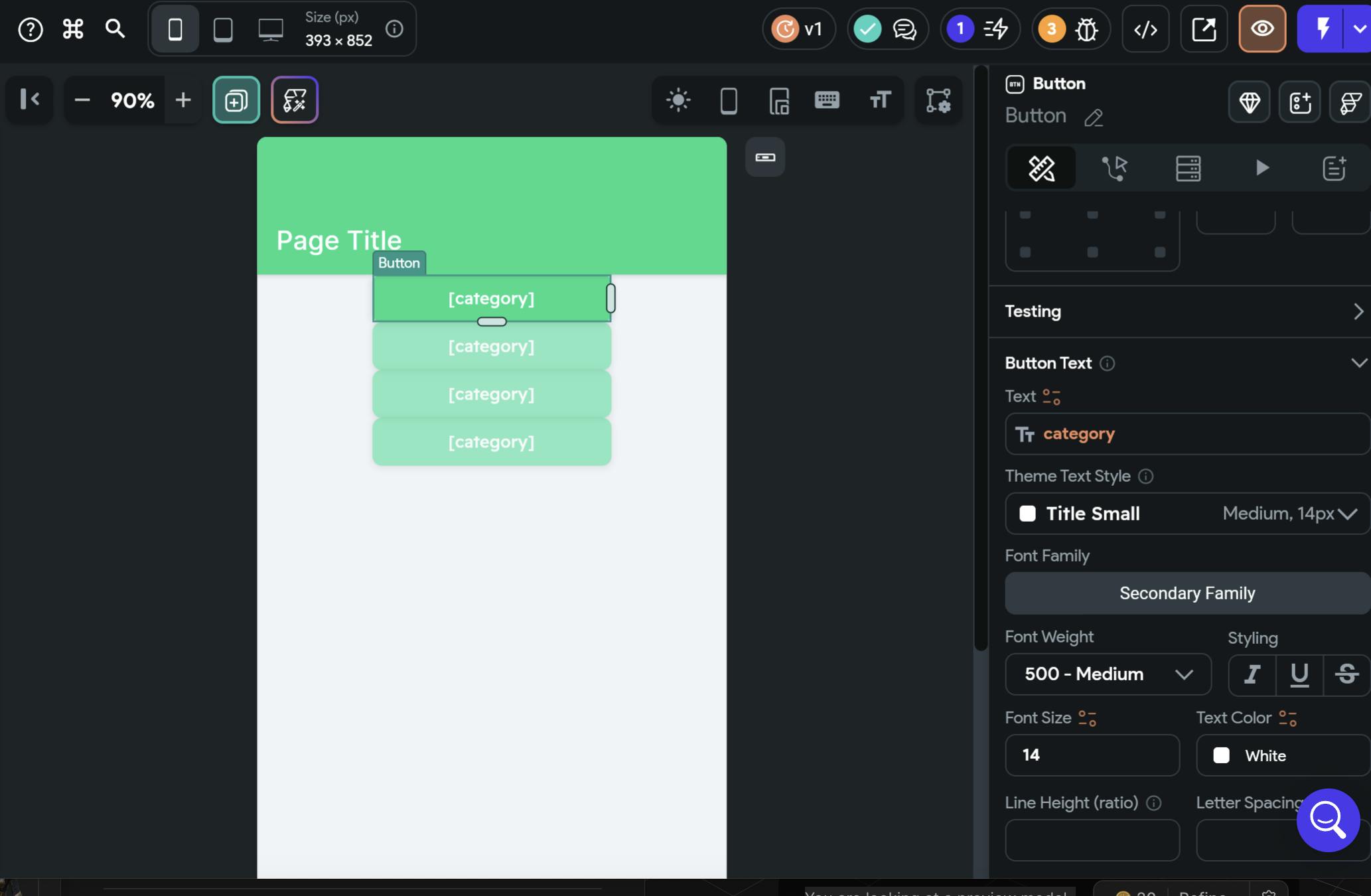Screen dimensions: 1371x896
Task: Open the virtual keyboard preview icon
Action: coord(827,100)
